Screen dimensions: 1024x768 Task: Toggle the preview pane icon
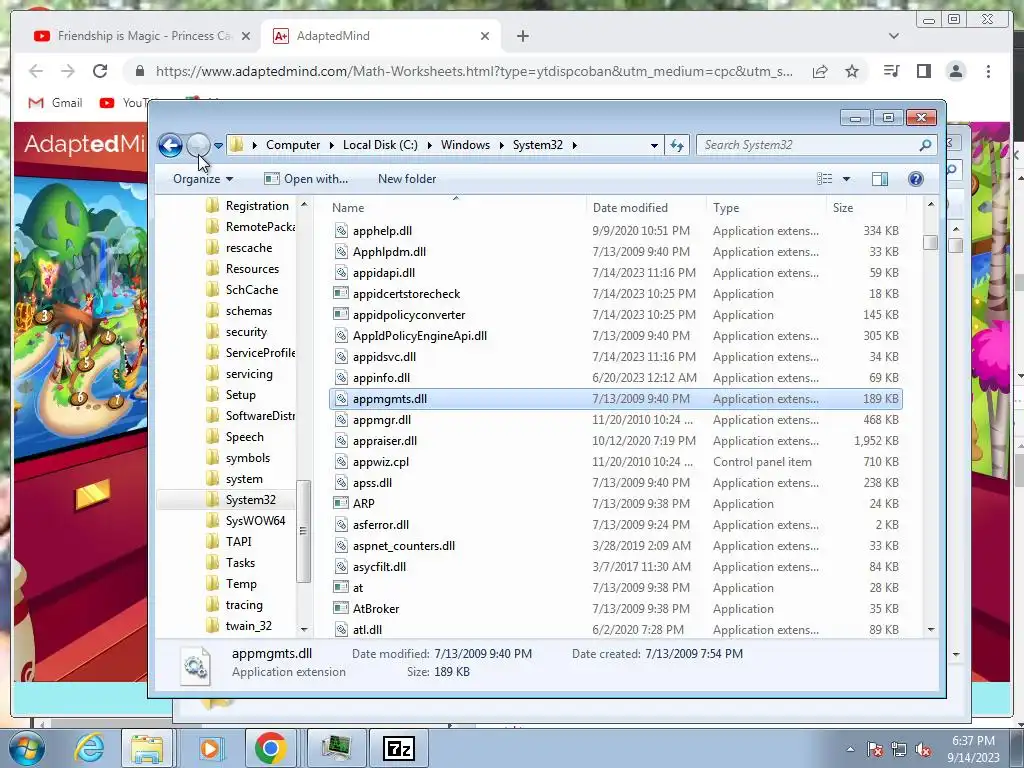point(880,179)
